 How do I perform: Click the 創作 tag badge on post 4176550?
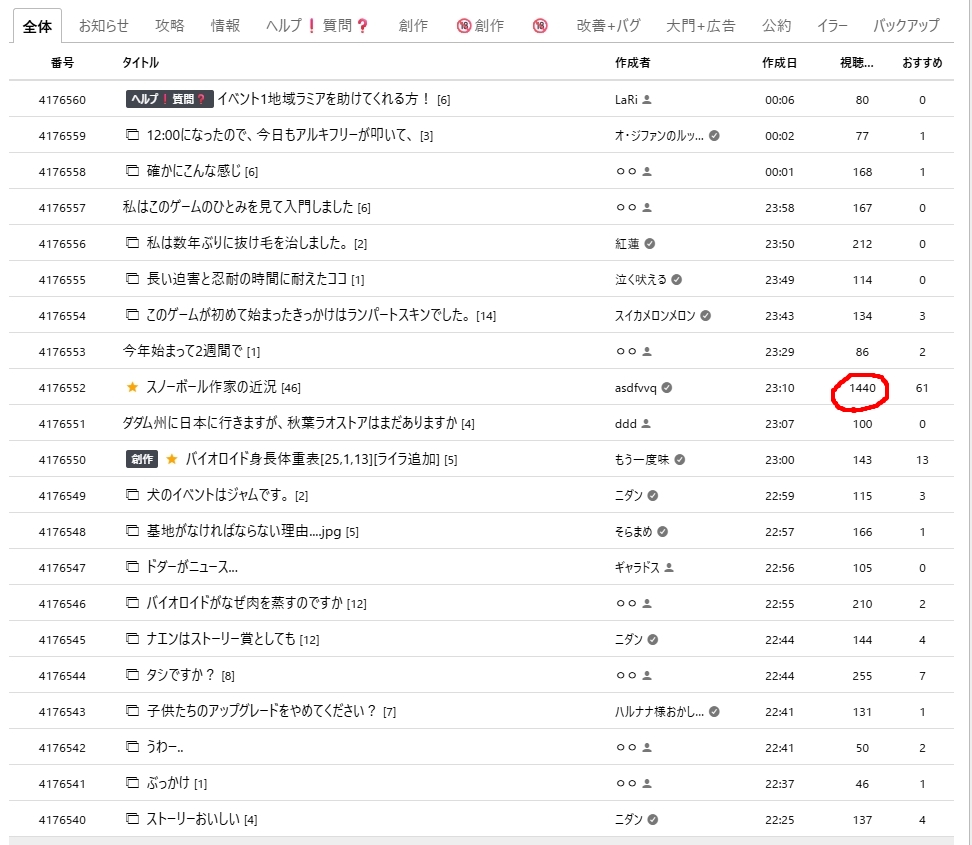click(x=141, y=459)
